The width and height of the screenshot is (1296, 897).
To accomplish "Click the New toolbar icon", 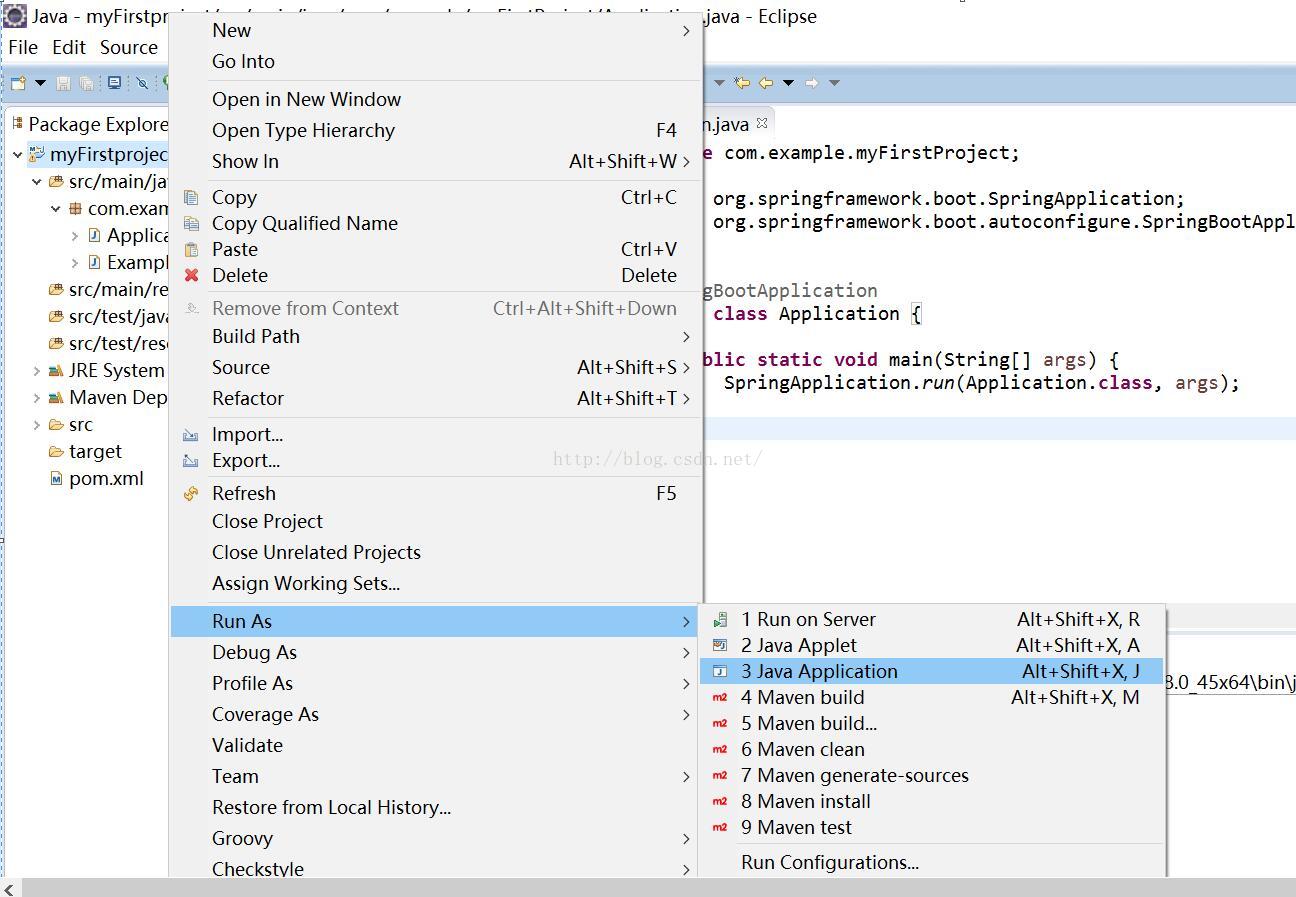I will coord(18,83).
